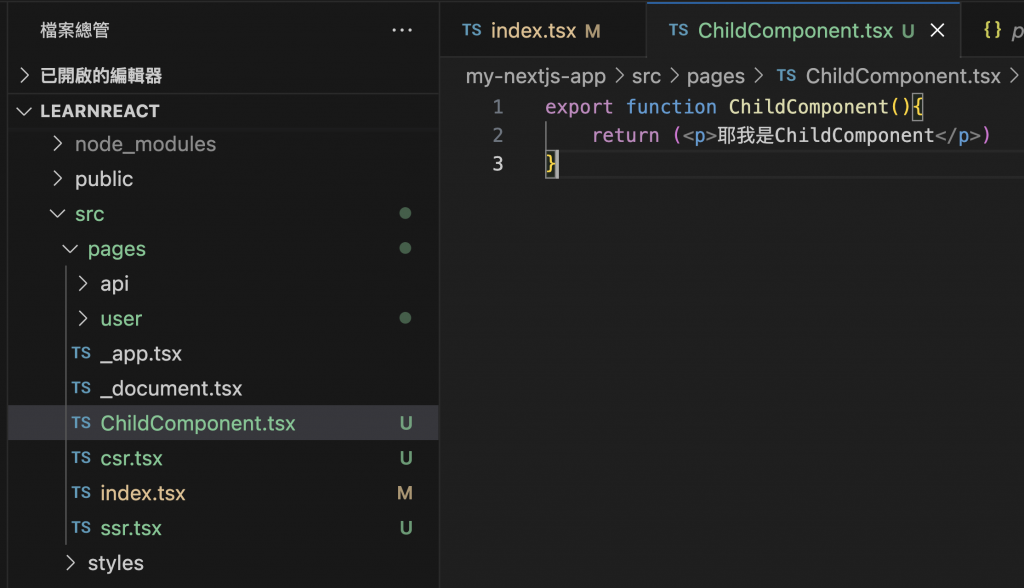The width and height of the screenshot is (1024, 588).
Task: Click the TS icon beside _app.tsx
Action: pos(81,354)
